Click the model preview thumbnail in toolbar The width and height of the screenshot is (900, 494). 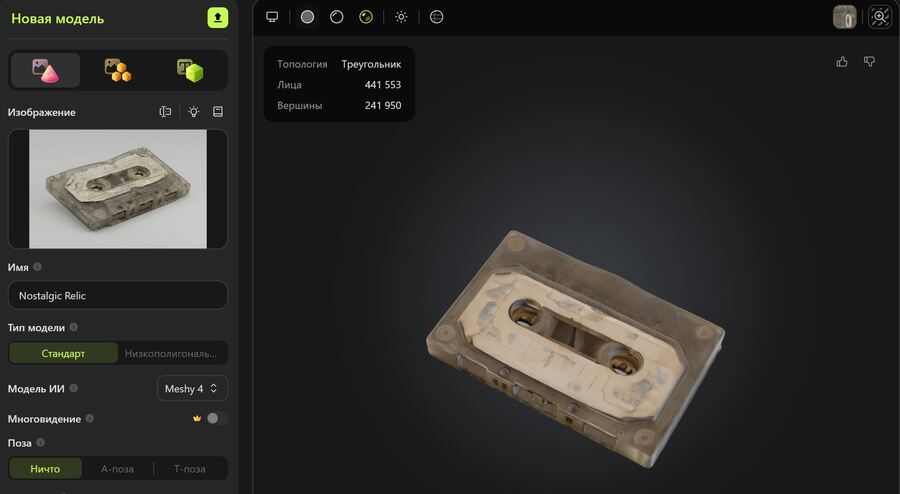845,17
